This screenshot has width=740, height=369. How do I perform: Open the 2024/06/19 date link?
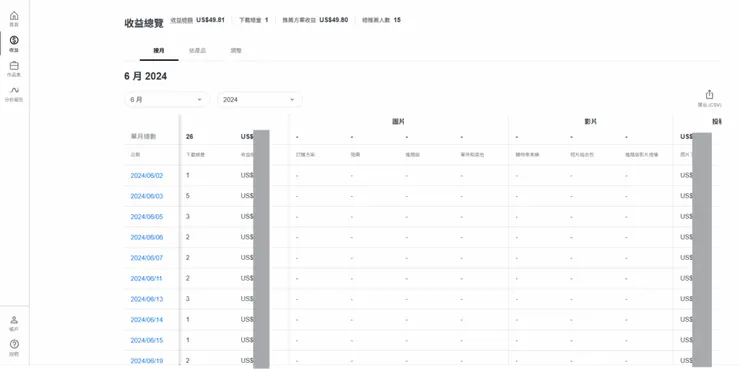[147, 361]
